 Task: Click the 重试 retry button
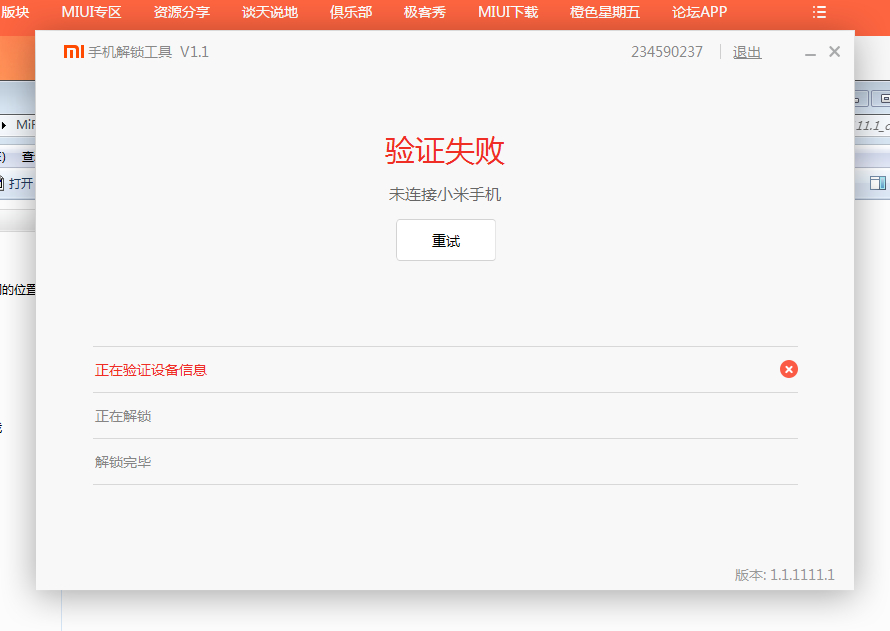[446, 240]
